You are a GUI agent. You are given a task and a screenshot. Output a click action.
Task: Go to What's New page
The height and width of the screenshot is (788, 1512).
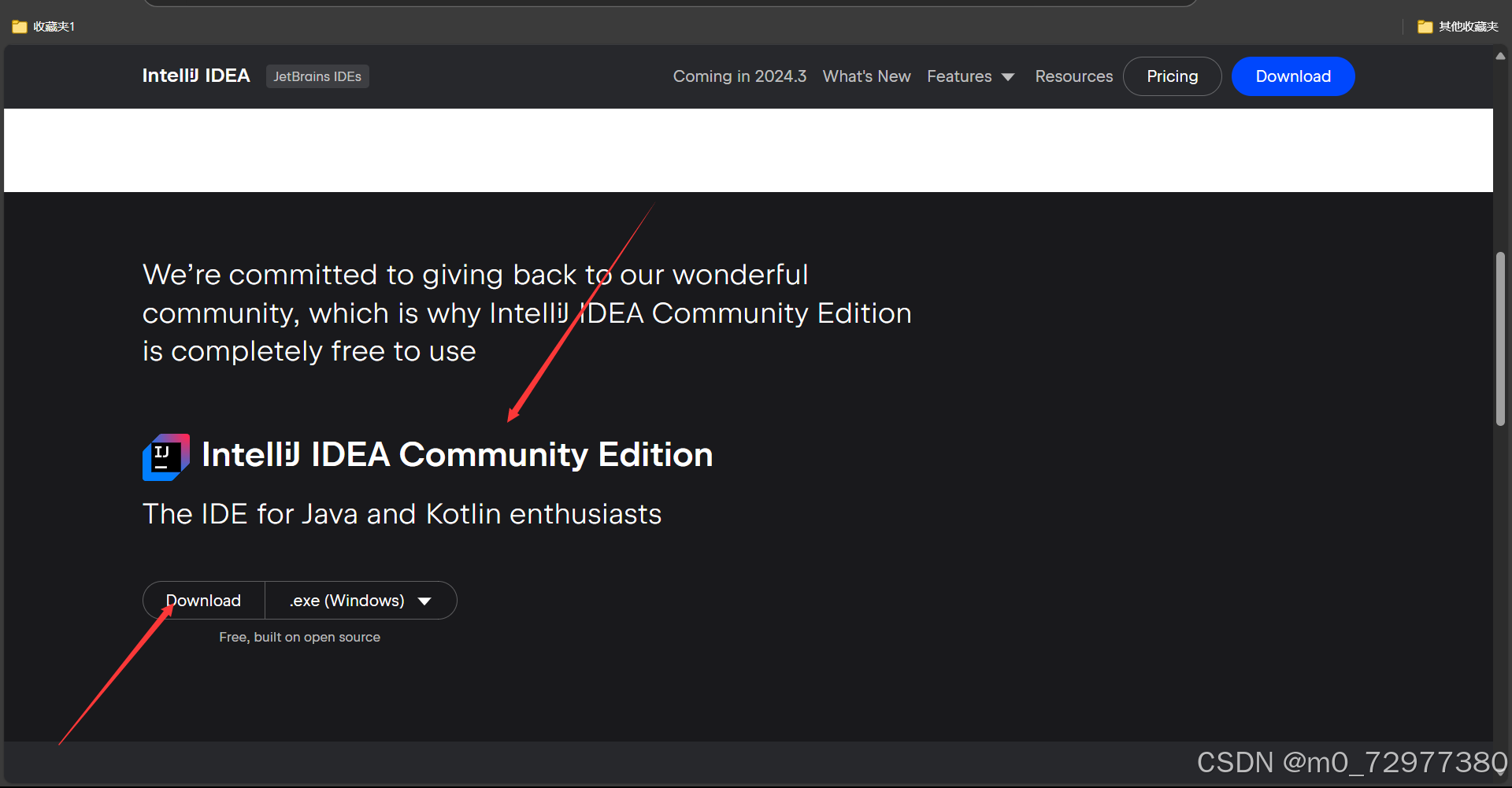point(866,76)
